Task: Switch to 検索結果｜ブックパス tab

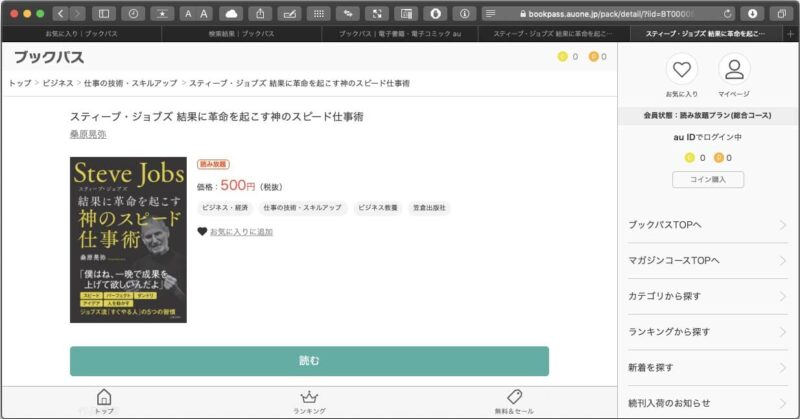Action: coord(241,34)
